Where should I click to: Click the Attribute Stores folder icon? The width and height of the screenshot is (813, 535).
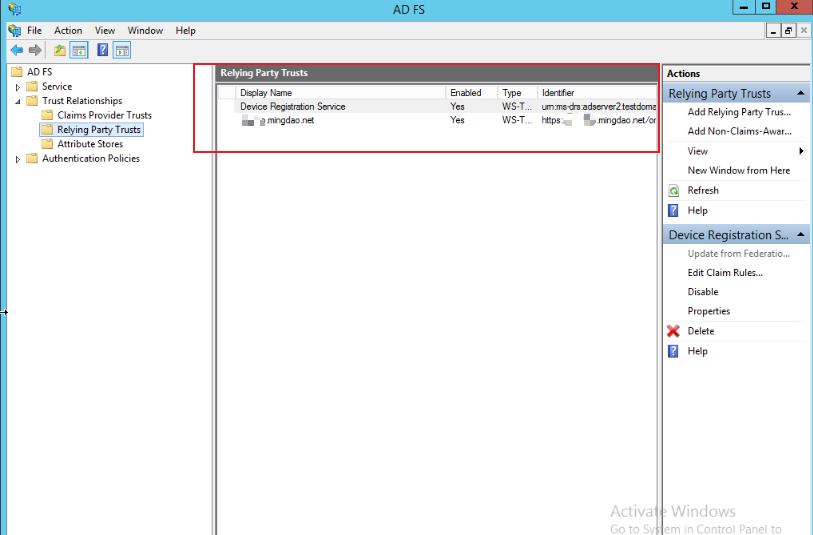pos(47,144)
